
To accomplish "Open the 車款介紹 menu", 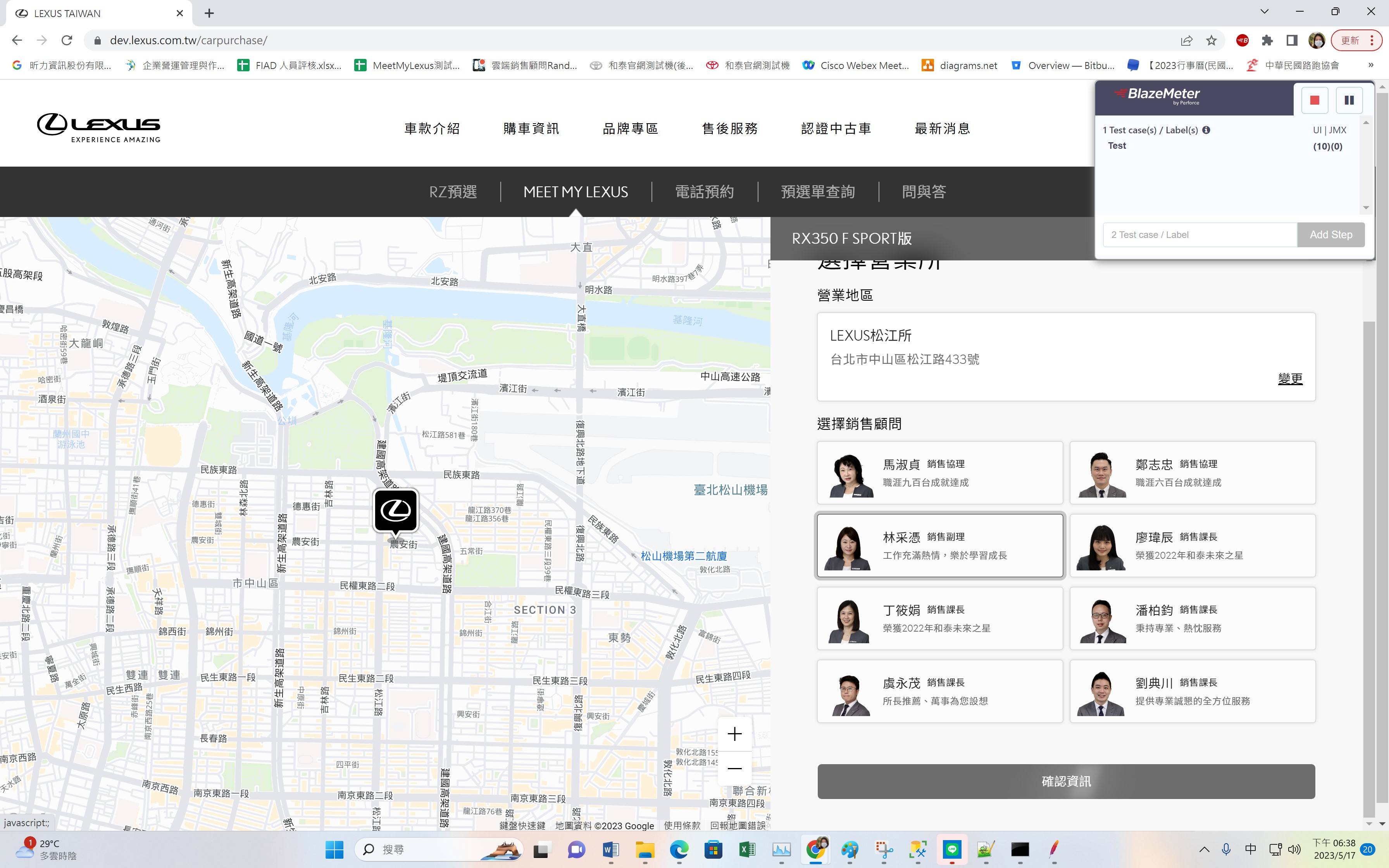I will click(432, 129).
